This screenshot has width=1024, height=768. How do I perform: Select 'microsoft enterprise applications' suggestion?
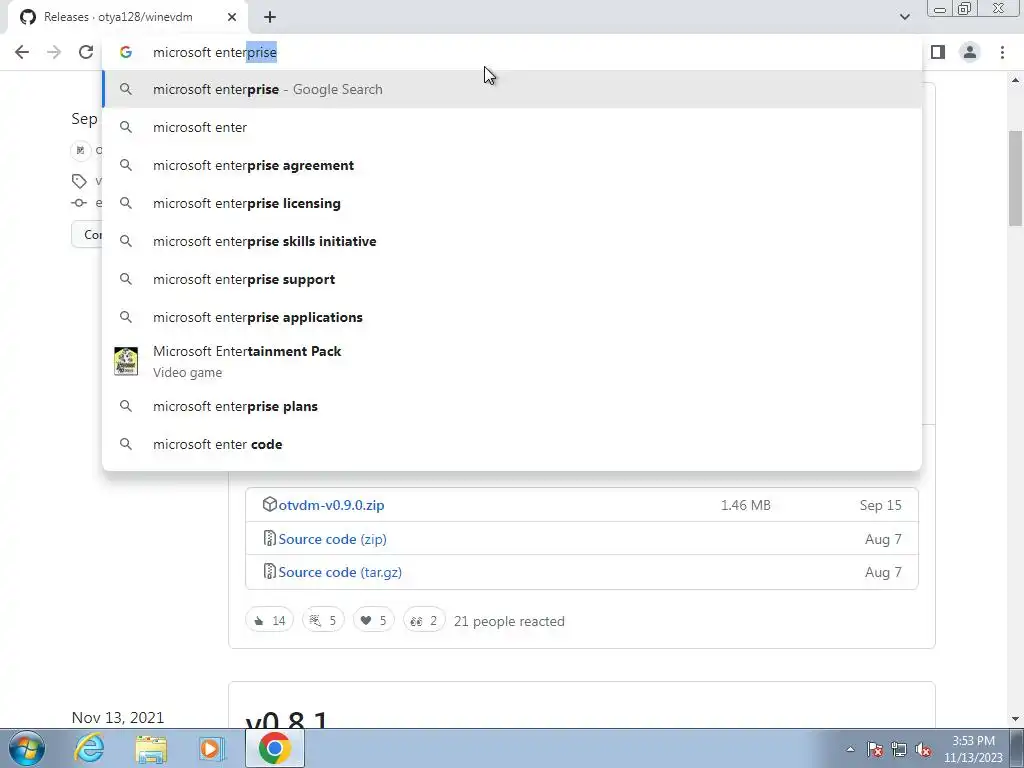512,317
